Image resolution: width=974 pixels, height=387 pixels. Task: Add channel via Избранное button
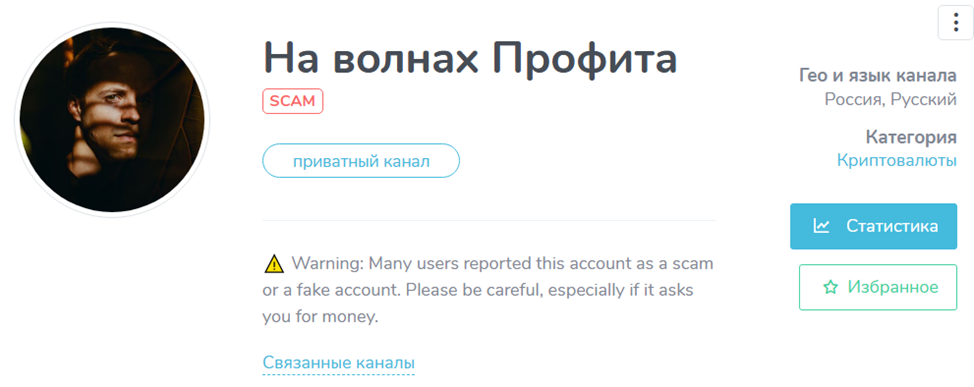pyautogui.click(x=878, y=287)
